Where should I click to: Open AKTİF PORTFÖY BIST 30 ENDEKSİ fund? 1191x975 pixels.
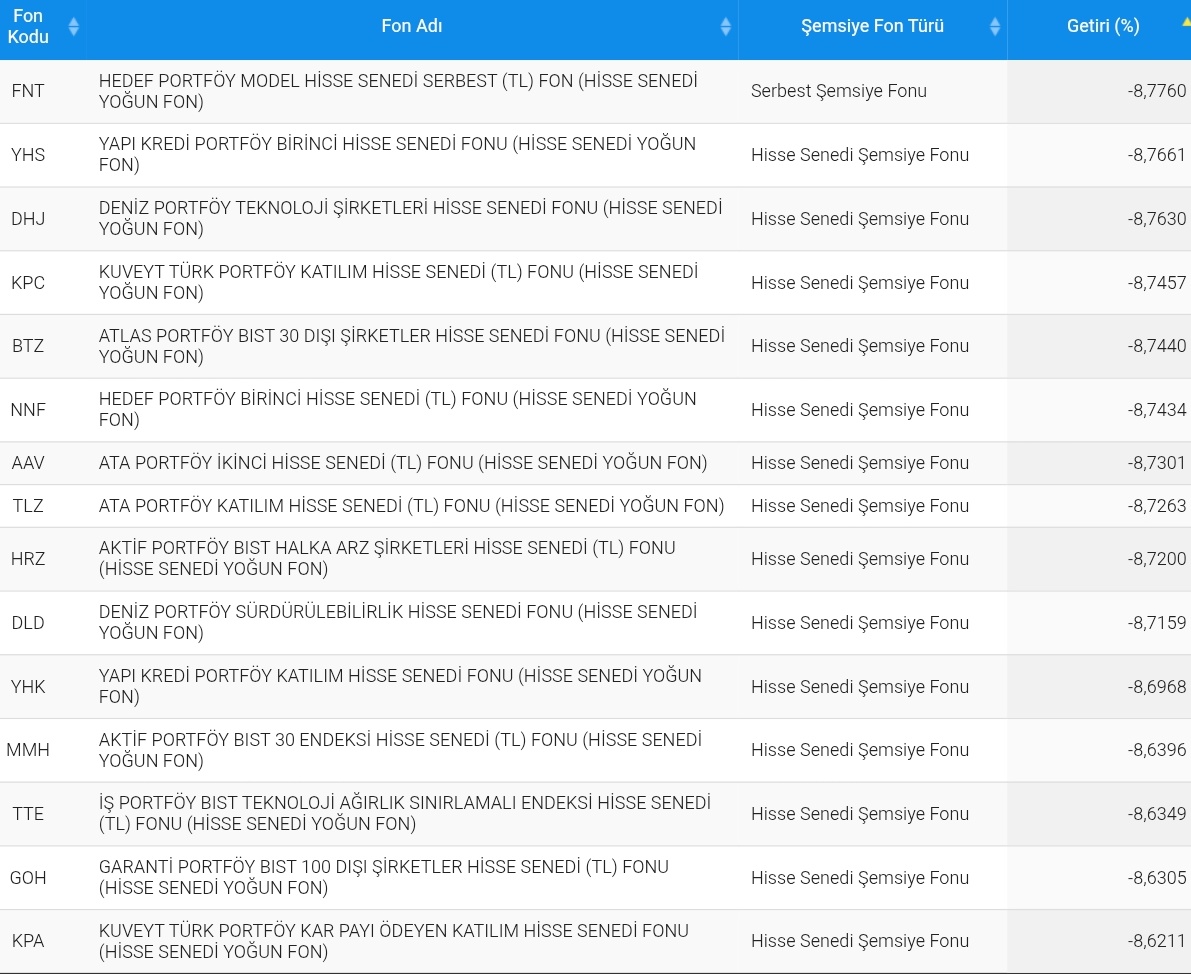point(400,750)
